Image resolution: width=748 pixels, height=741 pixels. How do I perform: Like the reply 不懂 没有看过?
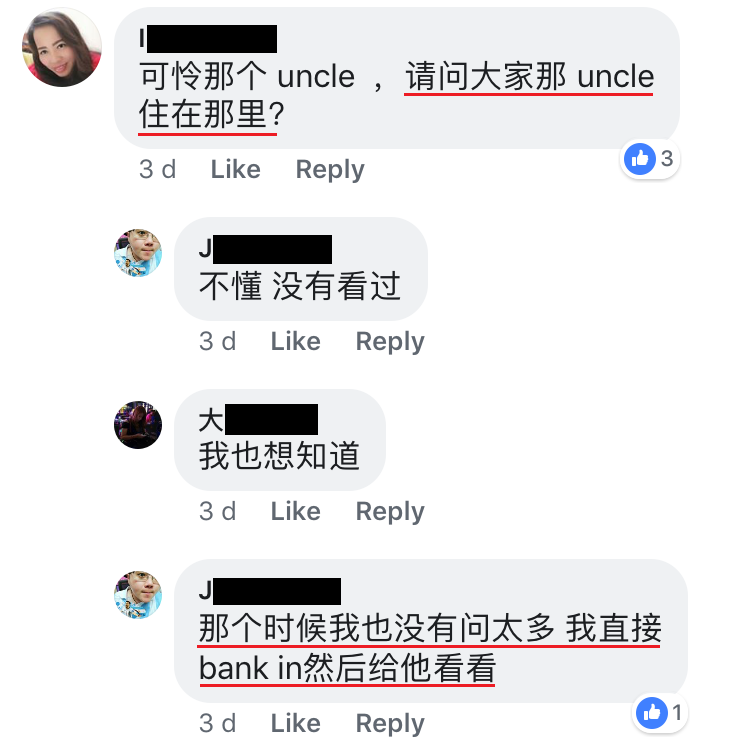point(296,341)
